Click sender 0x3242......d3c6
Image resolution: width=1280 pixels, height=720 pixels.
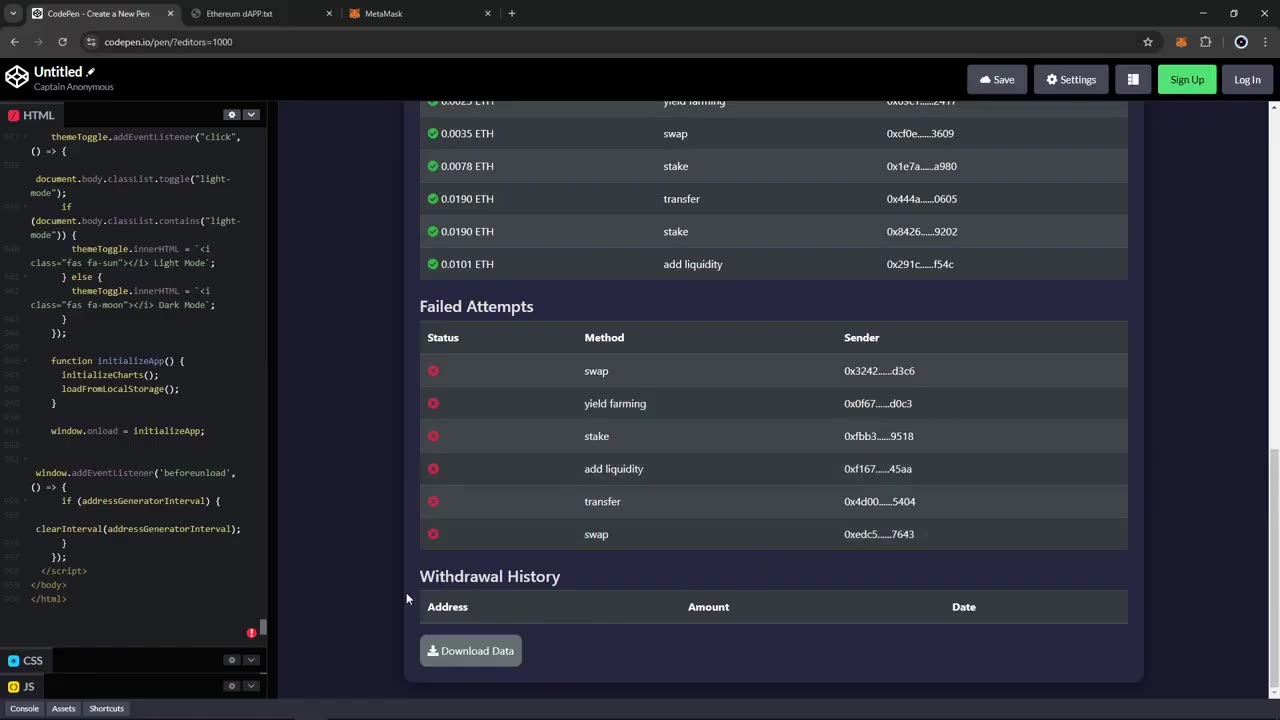pyautogui.click(x=879, y=371)
